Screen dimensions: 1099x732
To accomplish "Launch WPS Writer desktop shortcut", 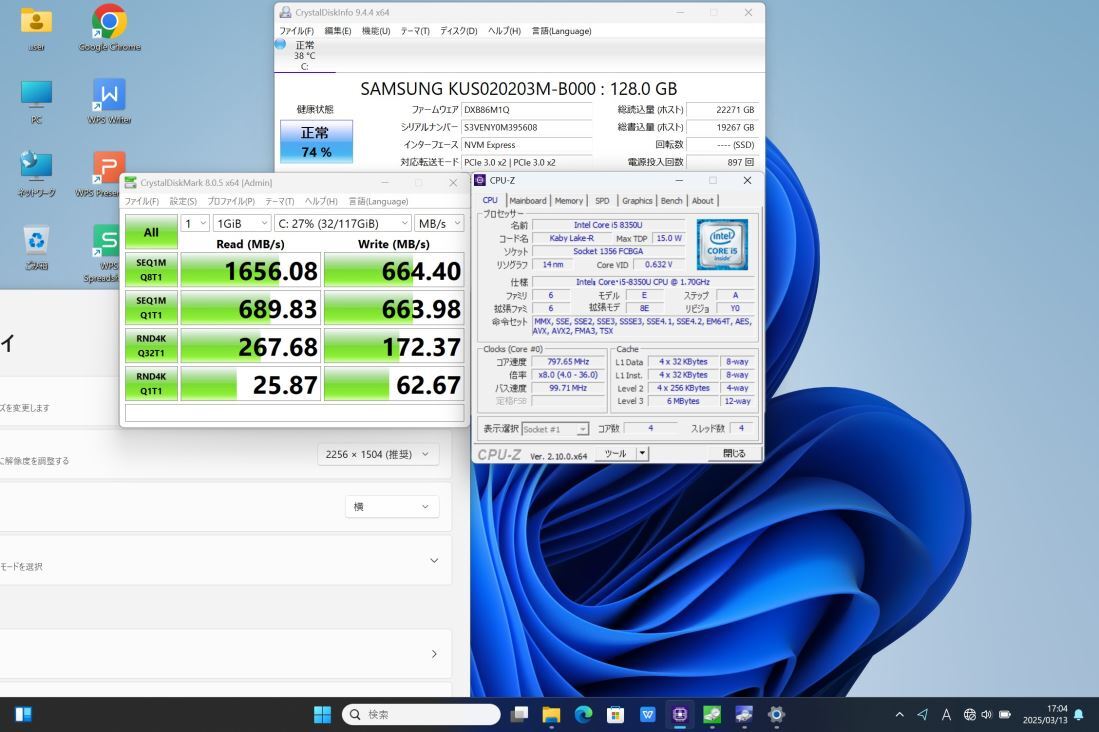I will (x=109, y=102).
